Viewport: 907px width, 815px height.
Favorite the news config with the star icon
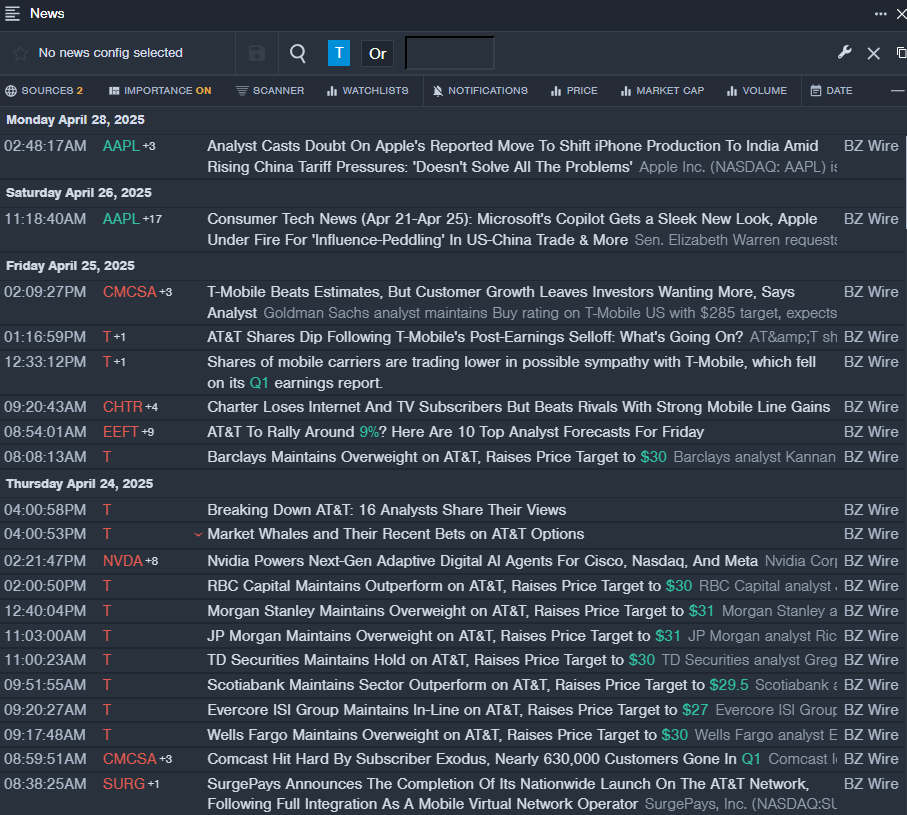(x=20, y=53)
